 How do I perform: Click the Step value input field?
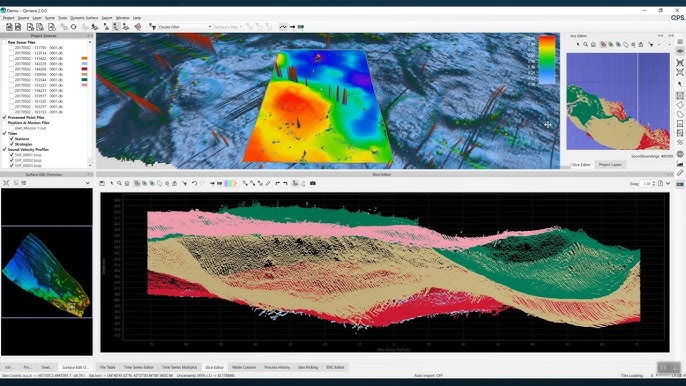coord(646,183)
